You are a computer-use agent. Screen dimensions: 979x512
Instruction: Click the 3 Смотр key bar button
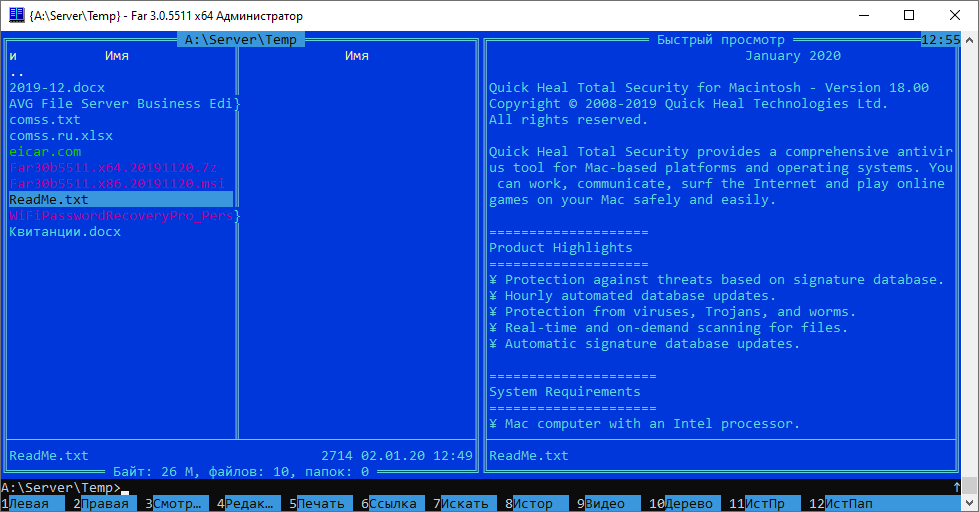pos(177,503)
